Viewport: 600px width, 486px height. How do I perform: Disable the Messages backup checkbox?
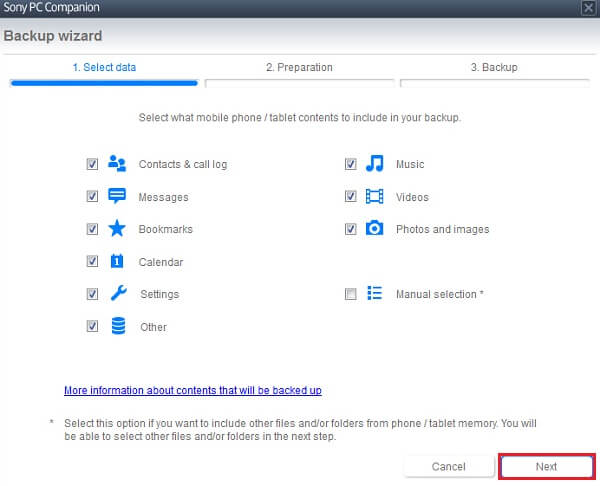[x=92, y=197]
